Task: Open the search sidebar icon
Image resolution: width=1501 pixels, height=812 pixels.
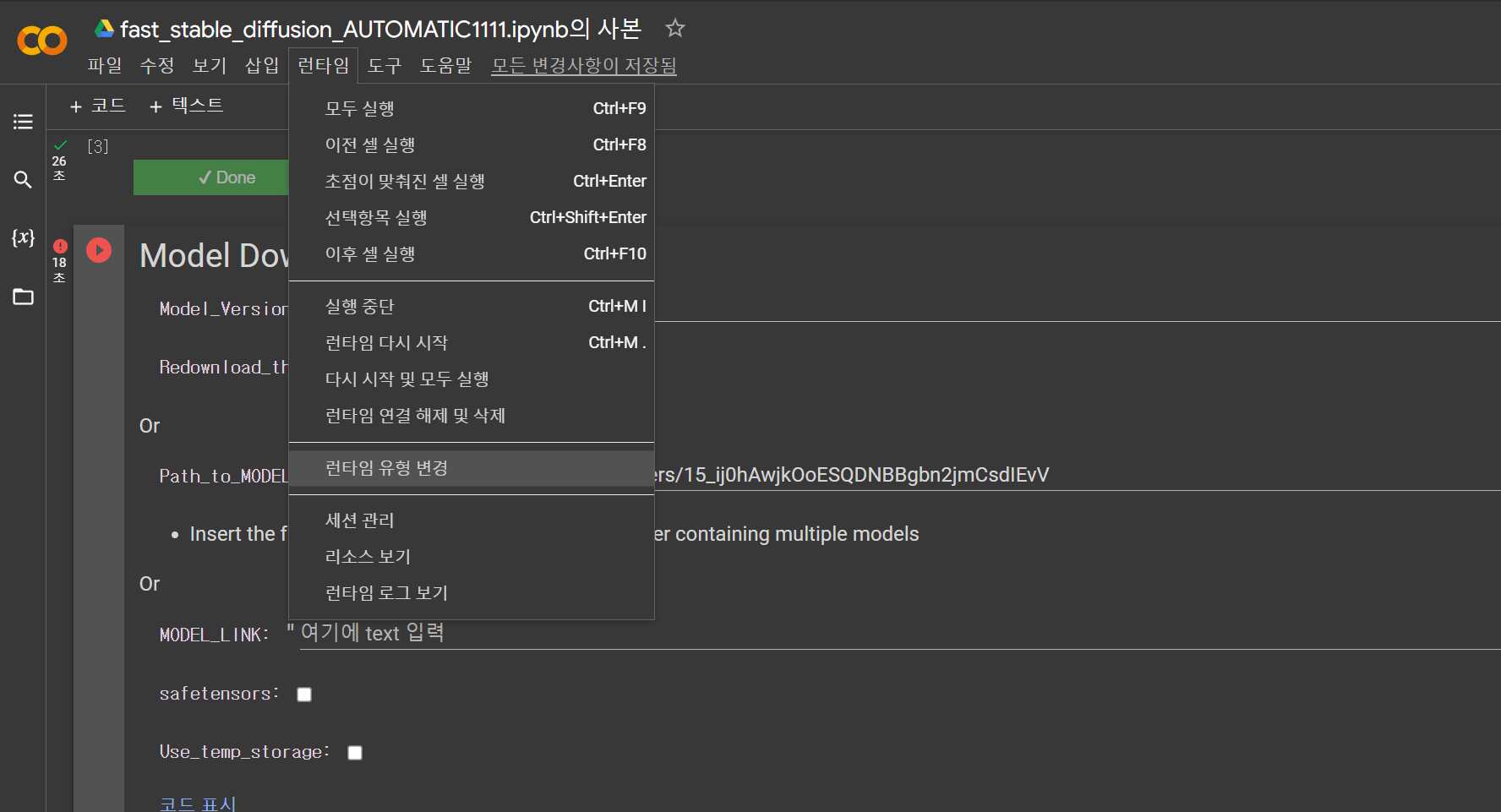Action: pyautogui.click(x=23, y=180)
